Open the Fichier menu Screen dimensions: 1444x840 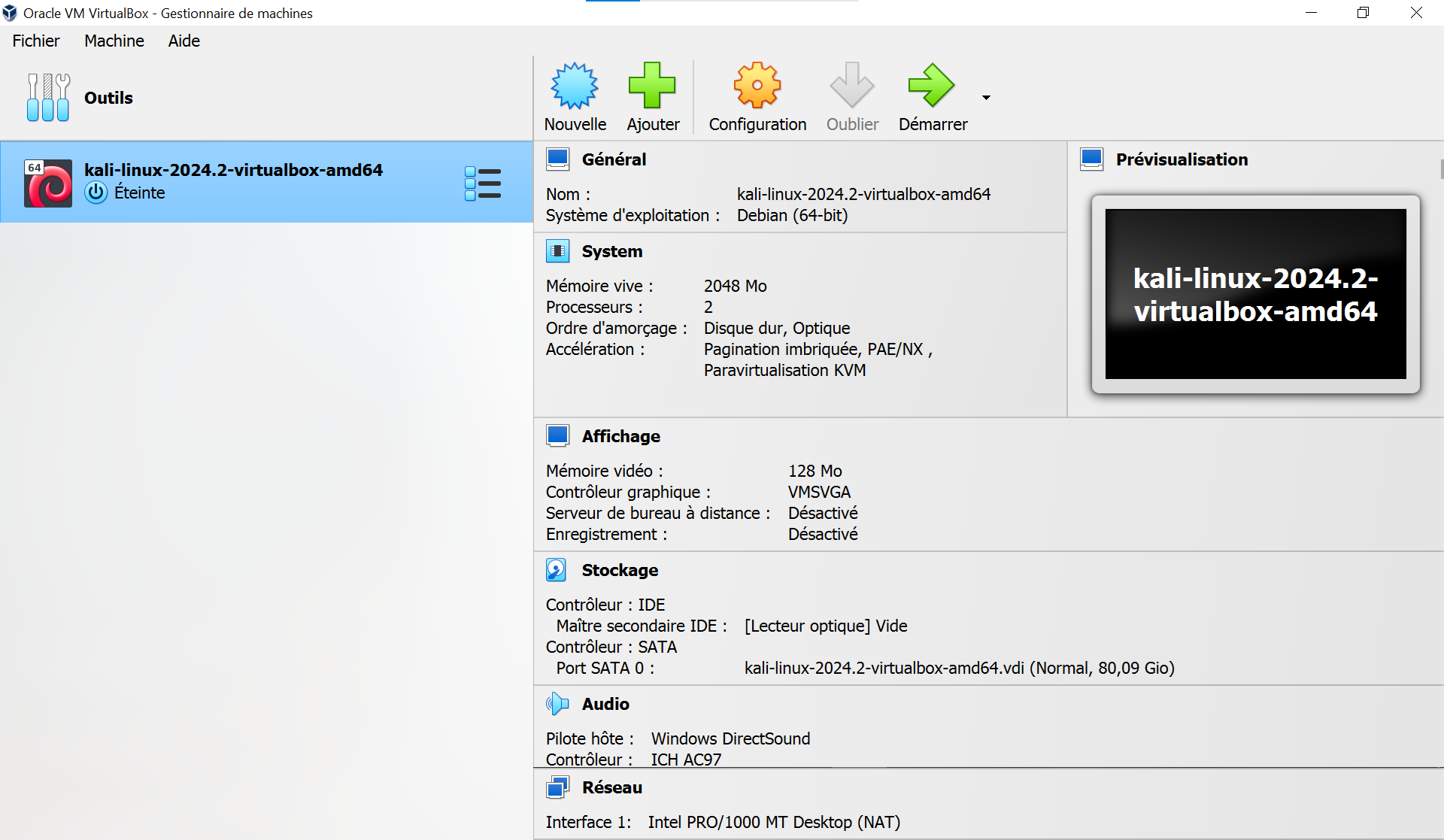pyautogui.click(x=35, y=41)
